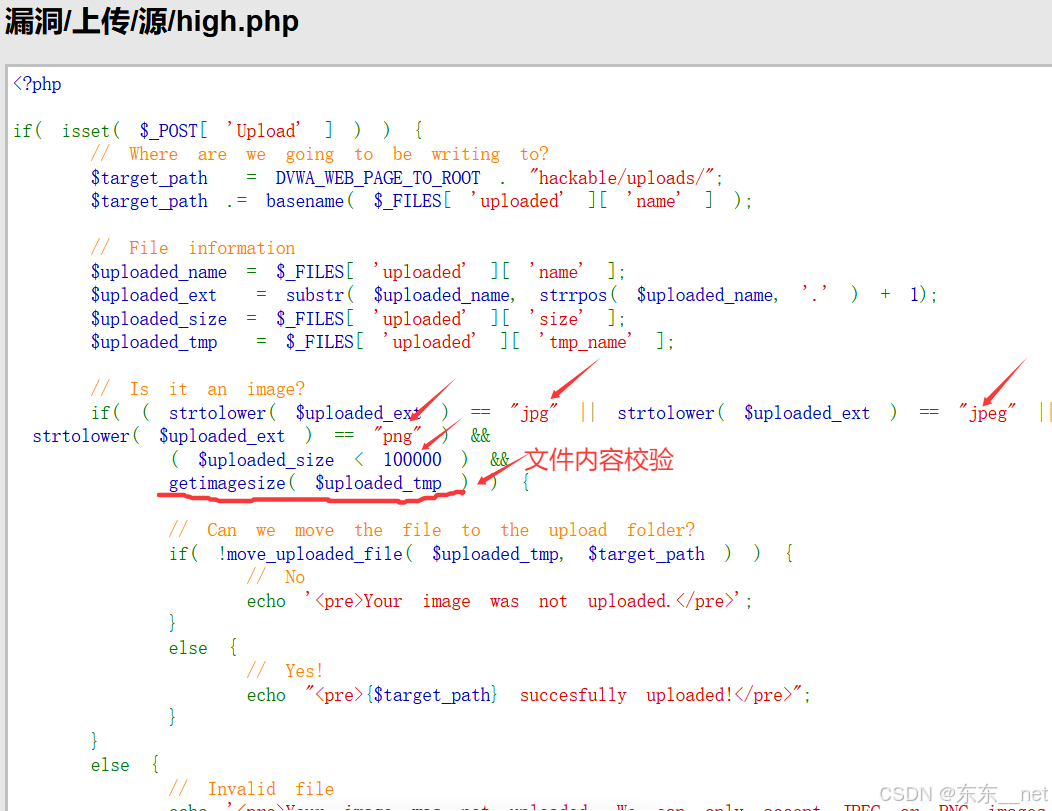Click the 'size' array key string
The image size is (1052, 811).
tap(556, 319)
